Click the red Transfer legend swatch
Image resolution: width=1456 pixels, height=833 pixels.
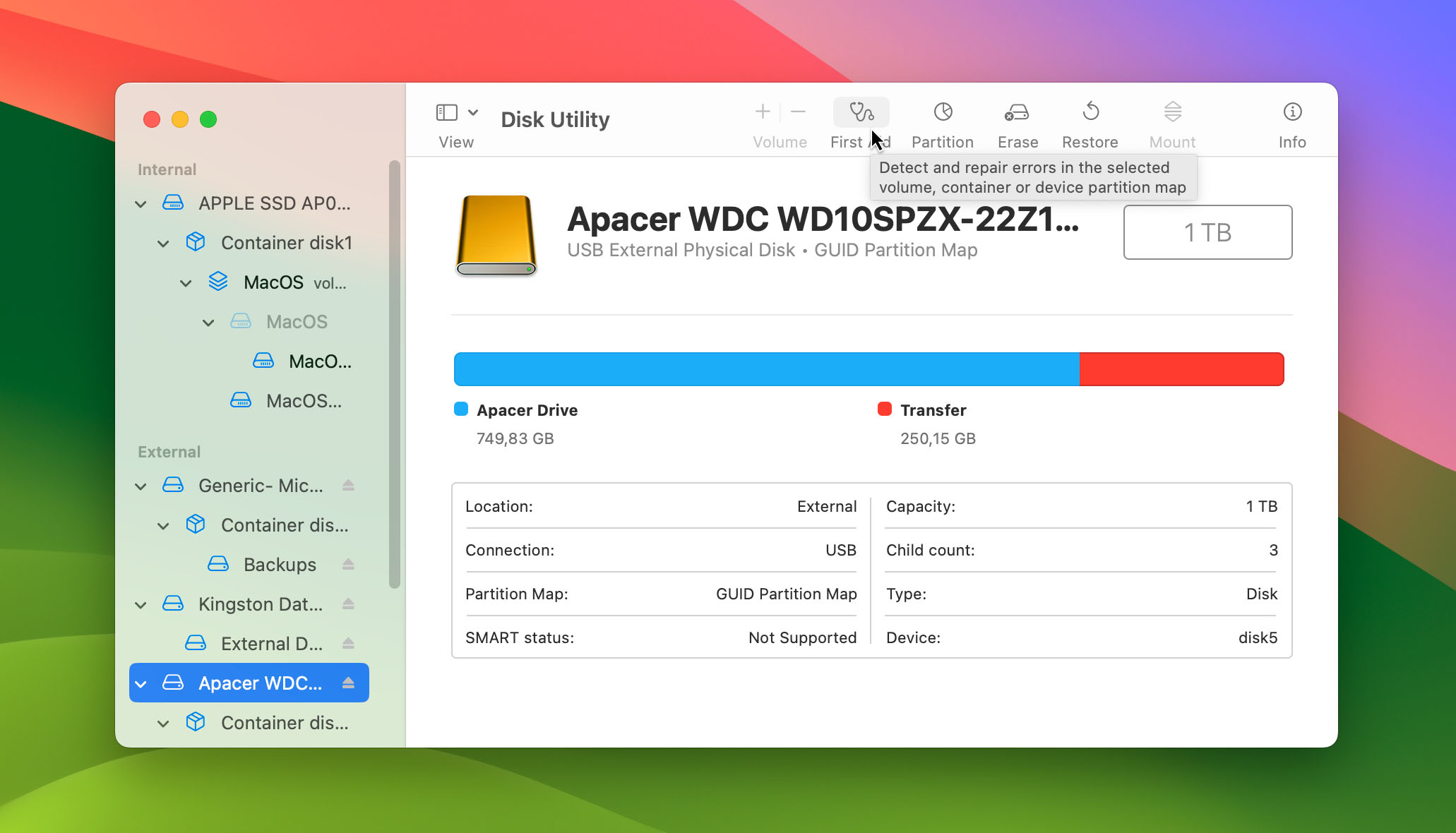[x=884, y=409]
